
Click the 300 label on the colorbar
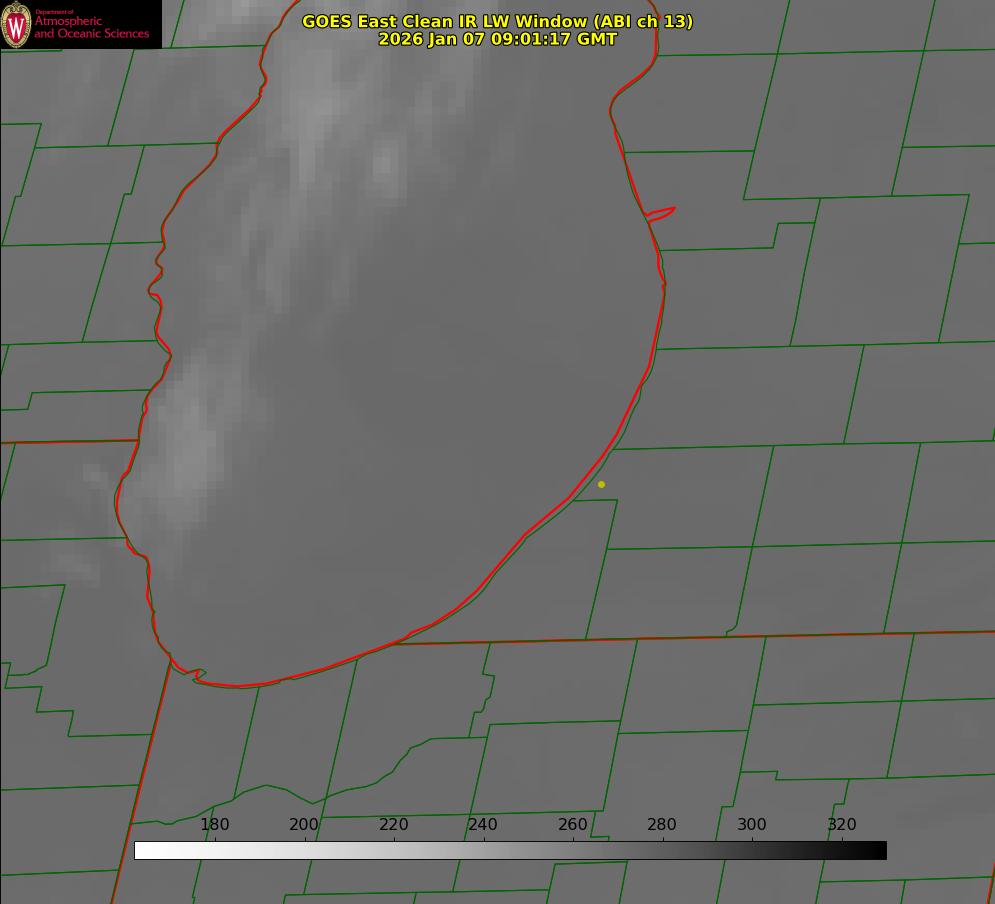(x=752, y=824)
